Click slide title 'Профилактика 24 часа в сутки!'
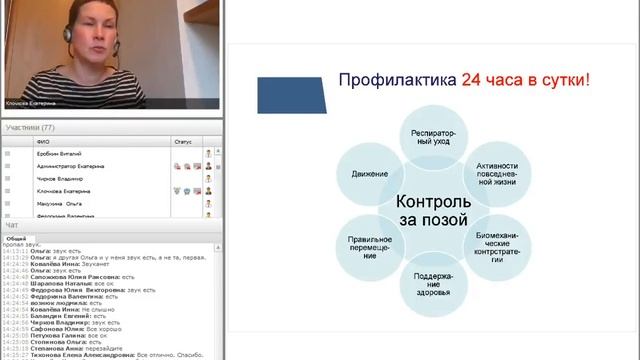 coord(464,80)
